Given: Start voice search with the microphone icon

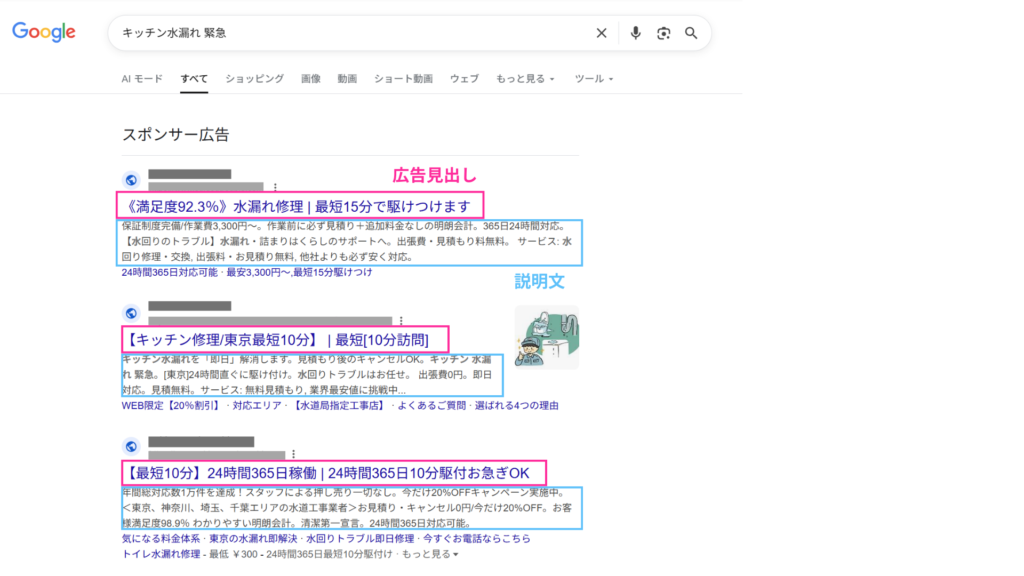Looking at the screenshot, I should pos(635,33).
